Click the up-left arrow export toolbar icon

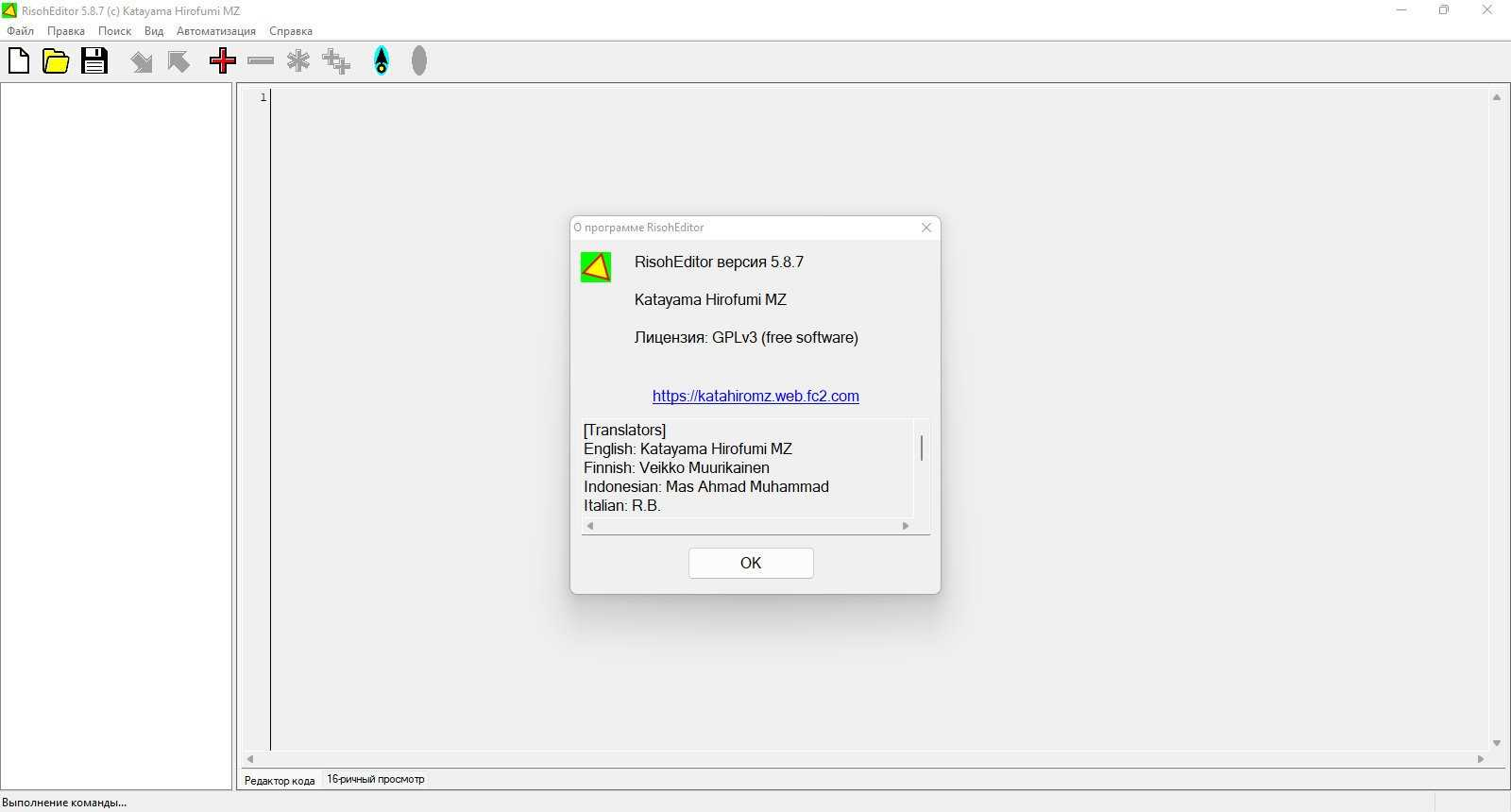pos(178,62)
